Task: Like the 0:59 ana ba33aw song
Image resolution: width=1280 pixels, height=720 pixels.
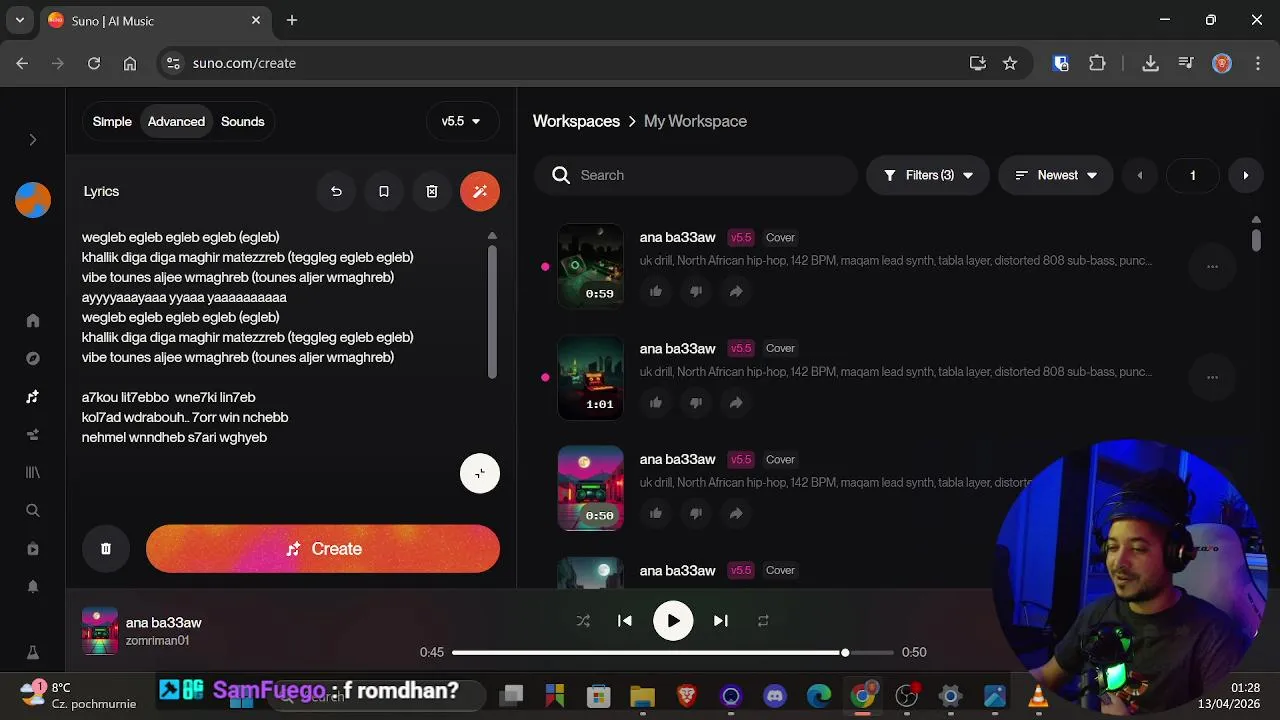Action: click(656, 292)
